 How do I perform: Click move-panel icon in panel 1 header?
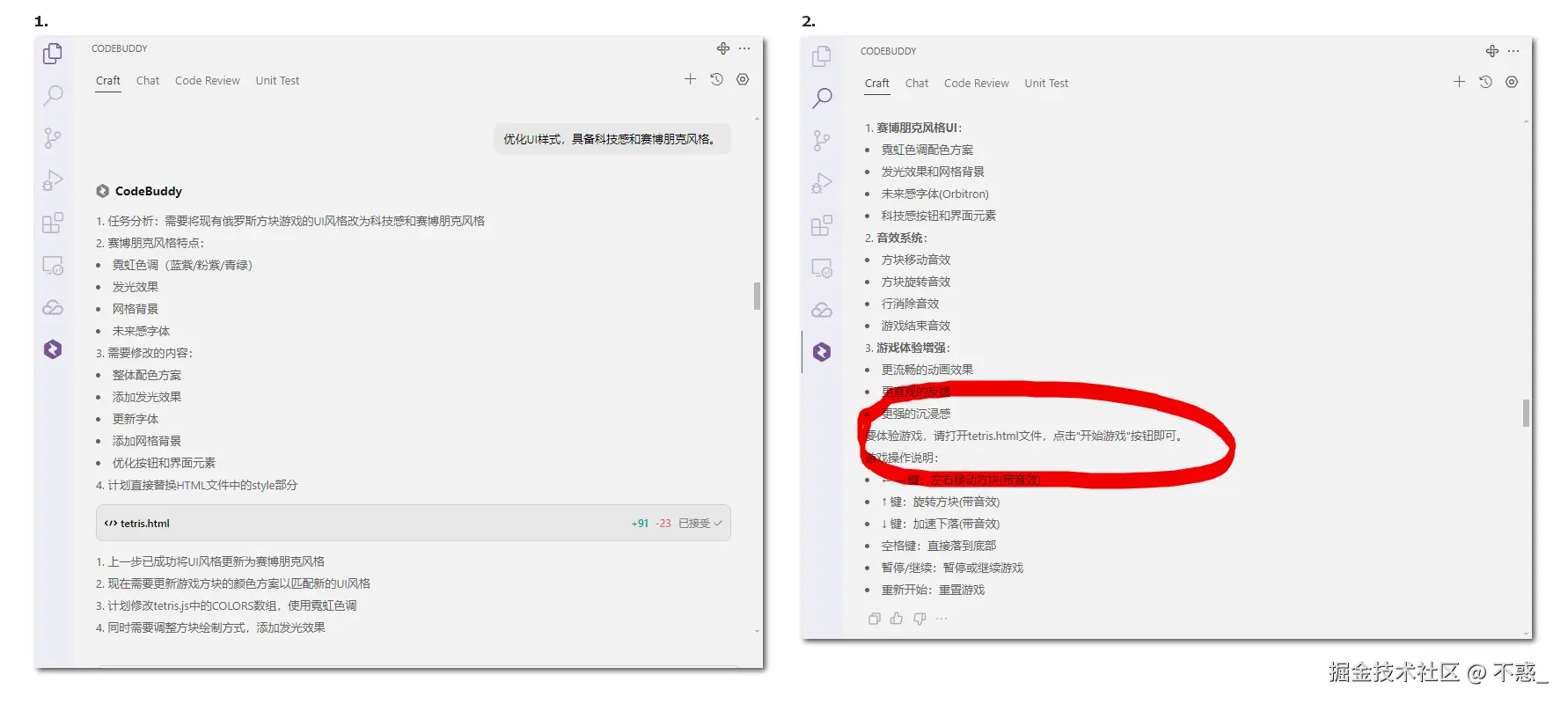coord(723,48)
